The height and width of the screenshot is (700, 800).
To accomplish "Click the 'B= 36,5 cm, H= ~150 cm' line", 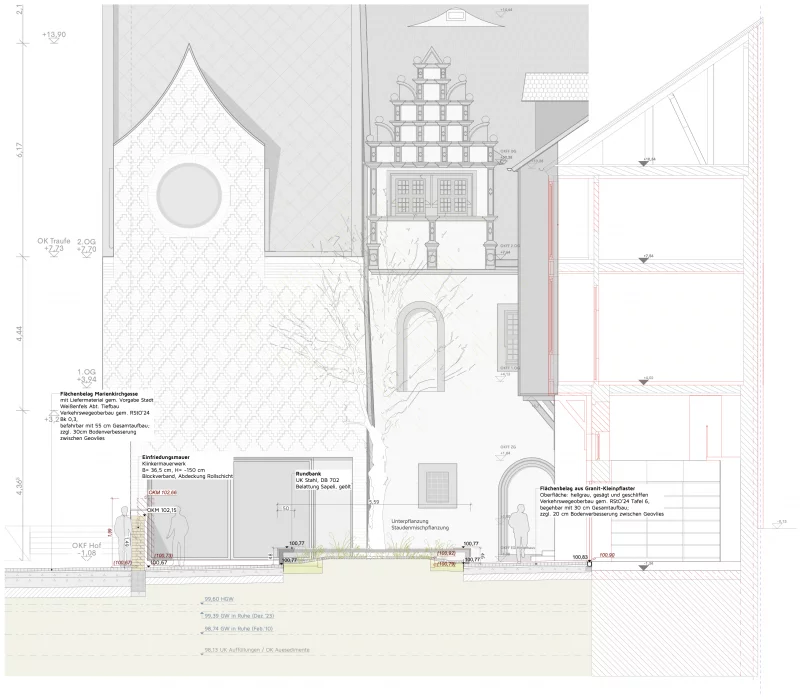I will (173, 469).
